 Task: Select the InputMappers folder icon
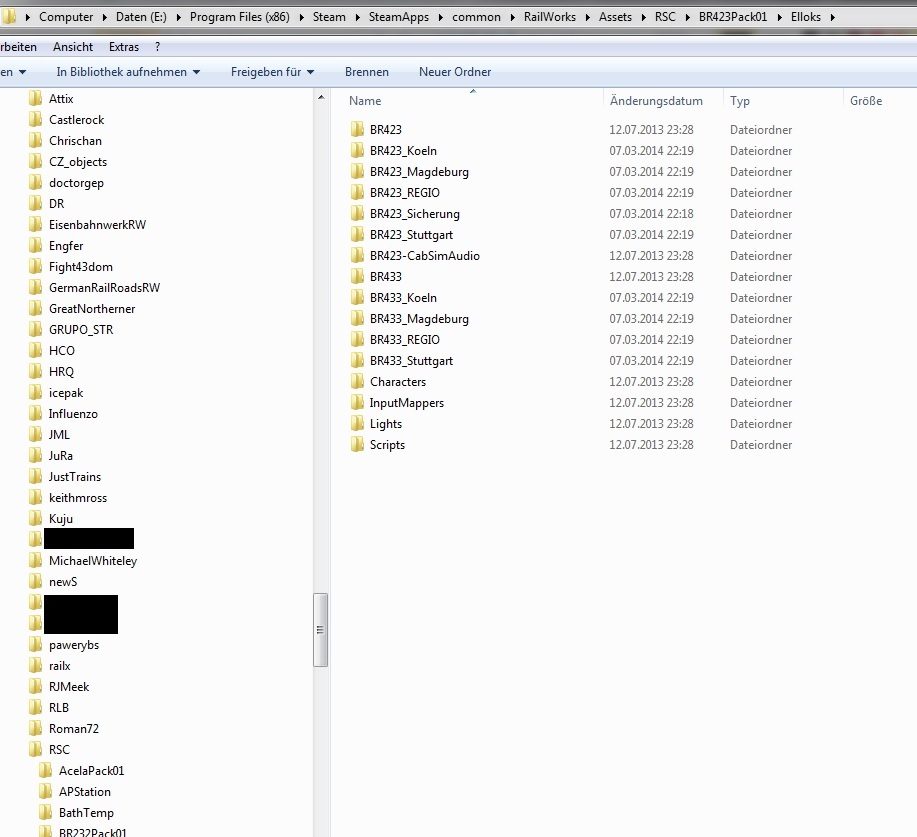tap(357, 402)
